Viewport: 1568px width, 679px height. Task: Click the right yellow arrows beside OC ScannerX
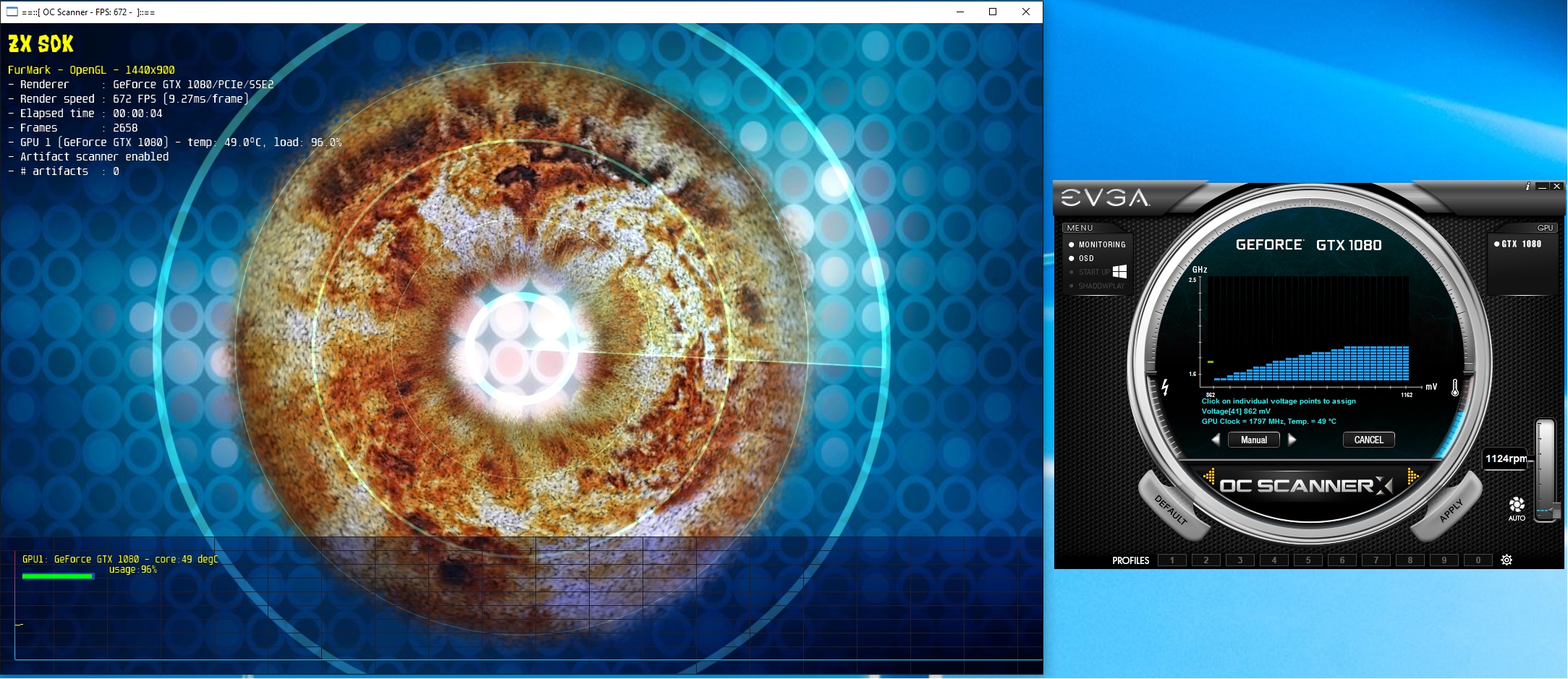[1412, 477]
